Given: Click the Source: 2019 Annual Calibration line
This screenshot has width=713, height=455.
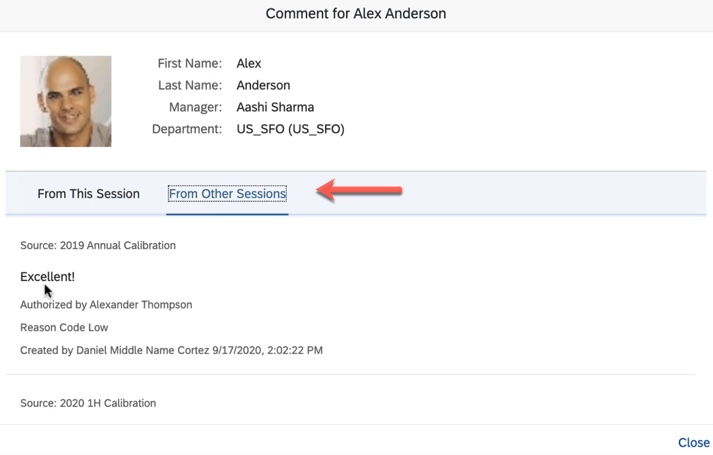Looking at the screenshot, I should point(98,245).
